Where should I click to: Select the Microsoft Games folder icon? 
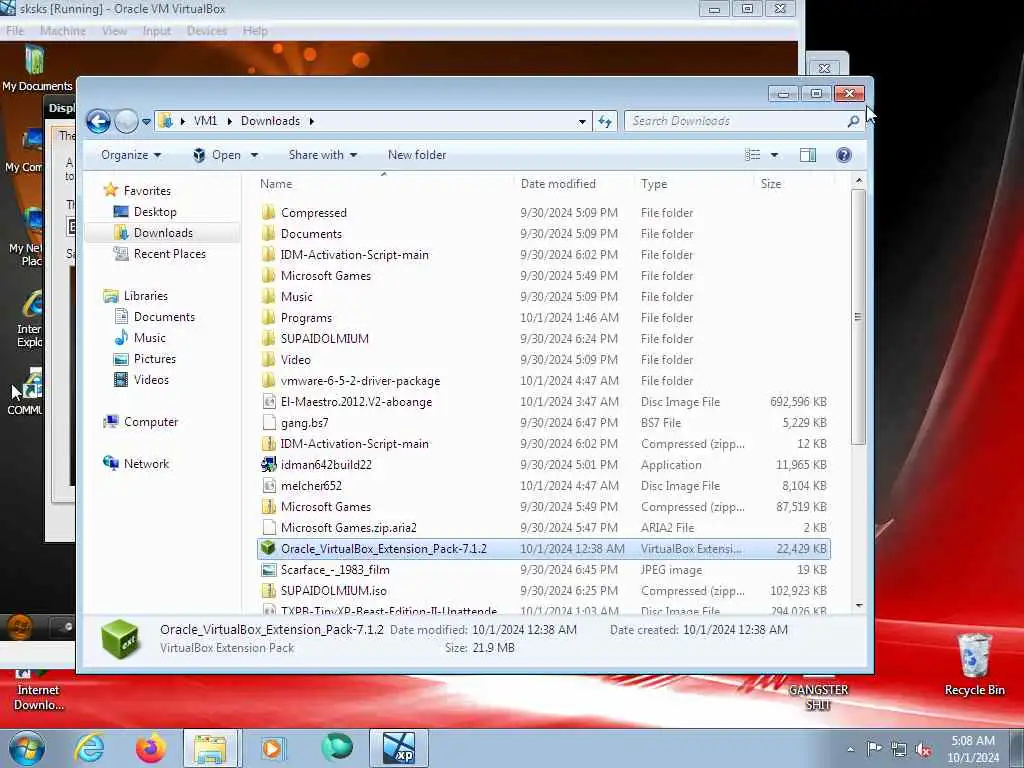tap(268, 276)
